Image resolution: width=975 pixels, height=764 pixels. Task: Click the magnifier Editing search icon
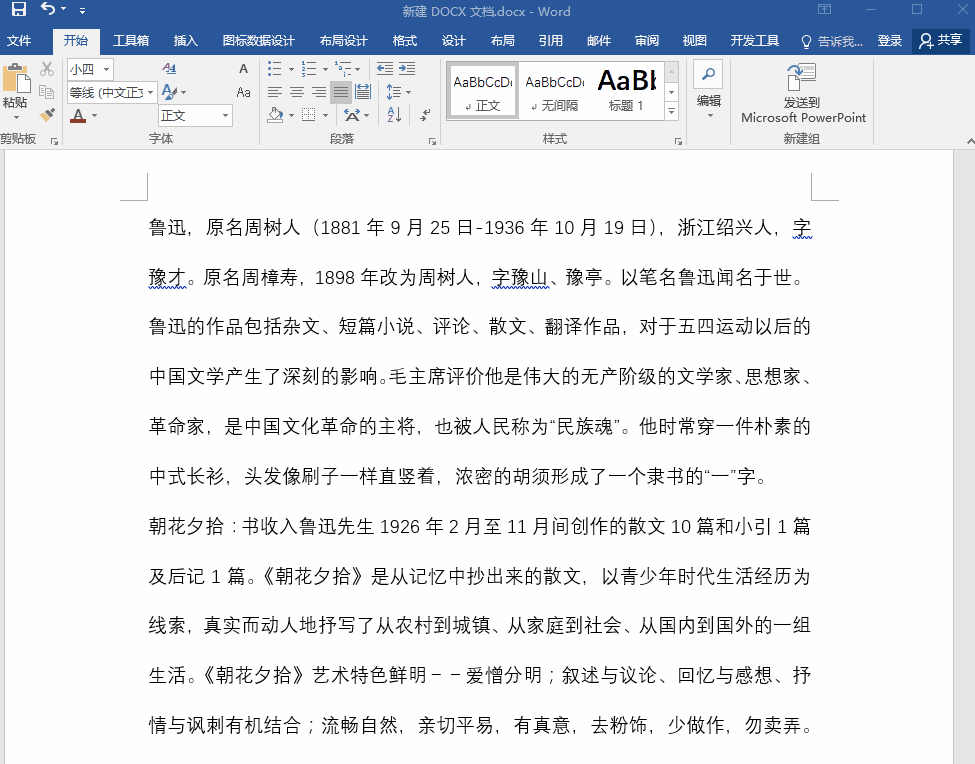708,75
